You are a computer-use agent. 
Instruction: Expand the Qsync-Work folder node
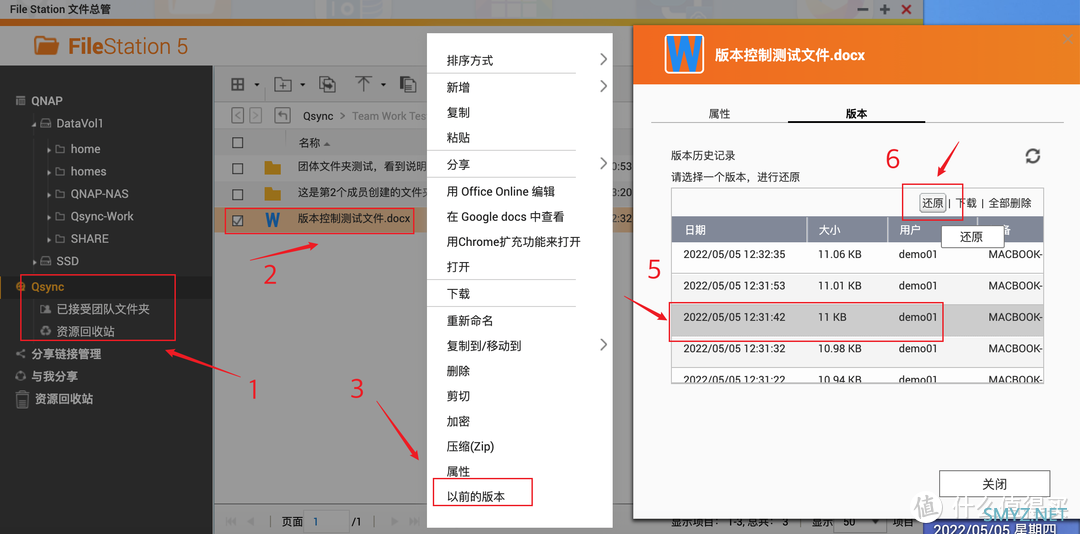[x=49, y=217]
